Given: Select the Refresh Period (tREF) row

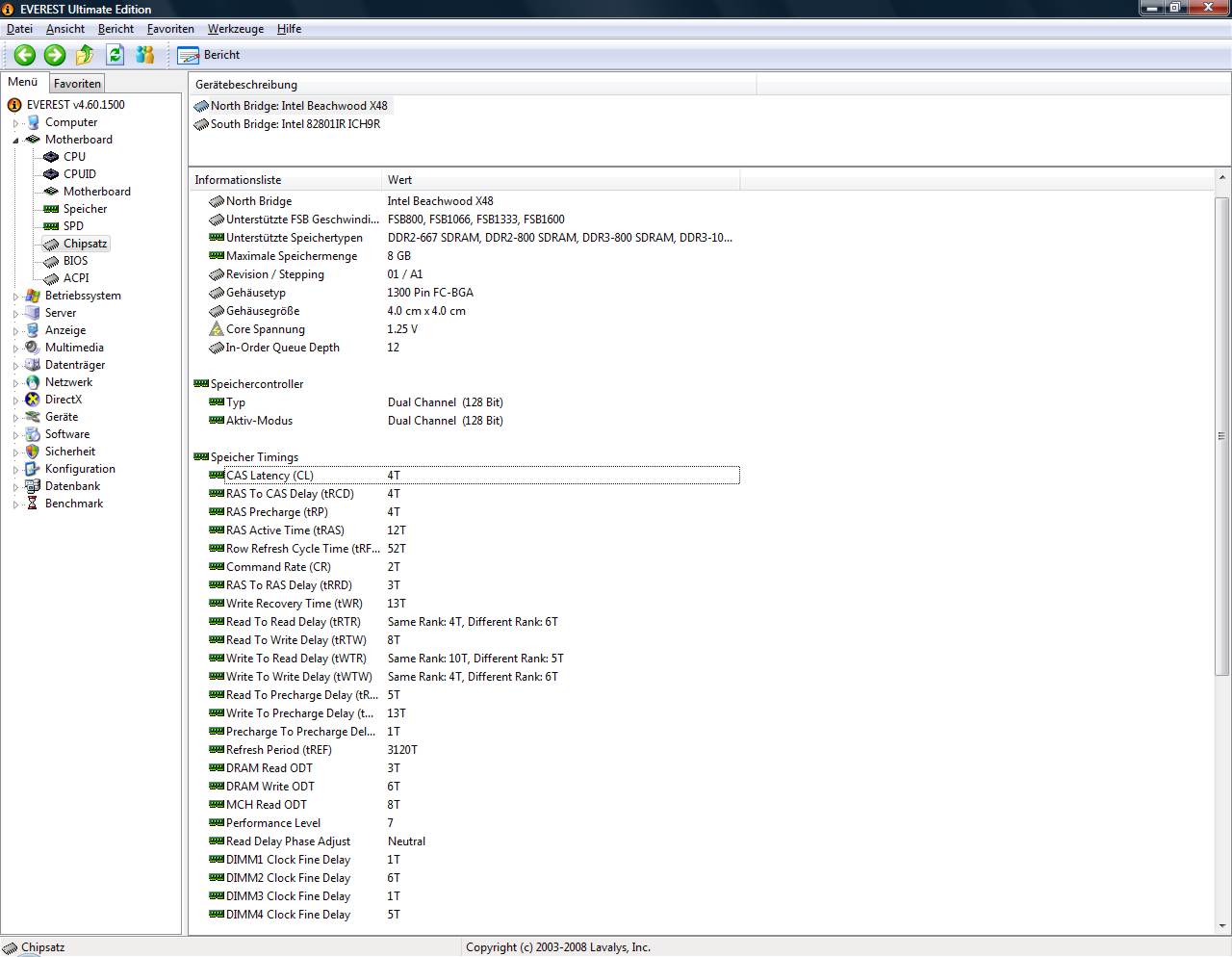Looking at the screenshot, I should (x=474, y=750).
